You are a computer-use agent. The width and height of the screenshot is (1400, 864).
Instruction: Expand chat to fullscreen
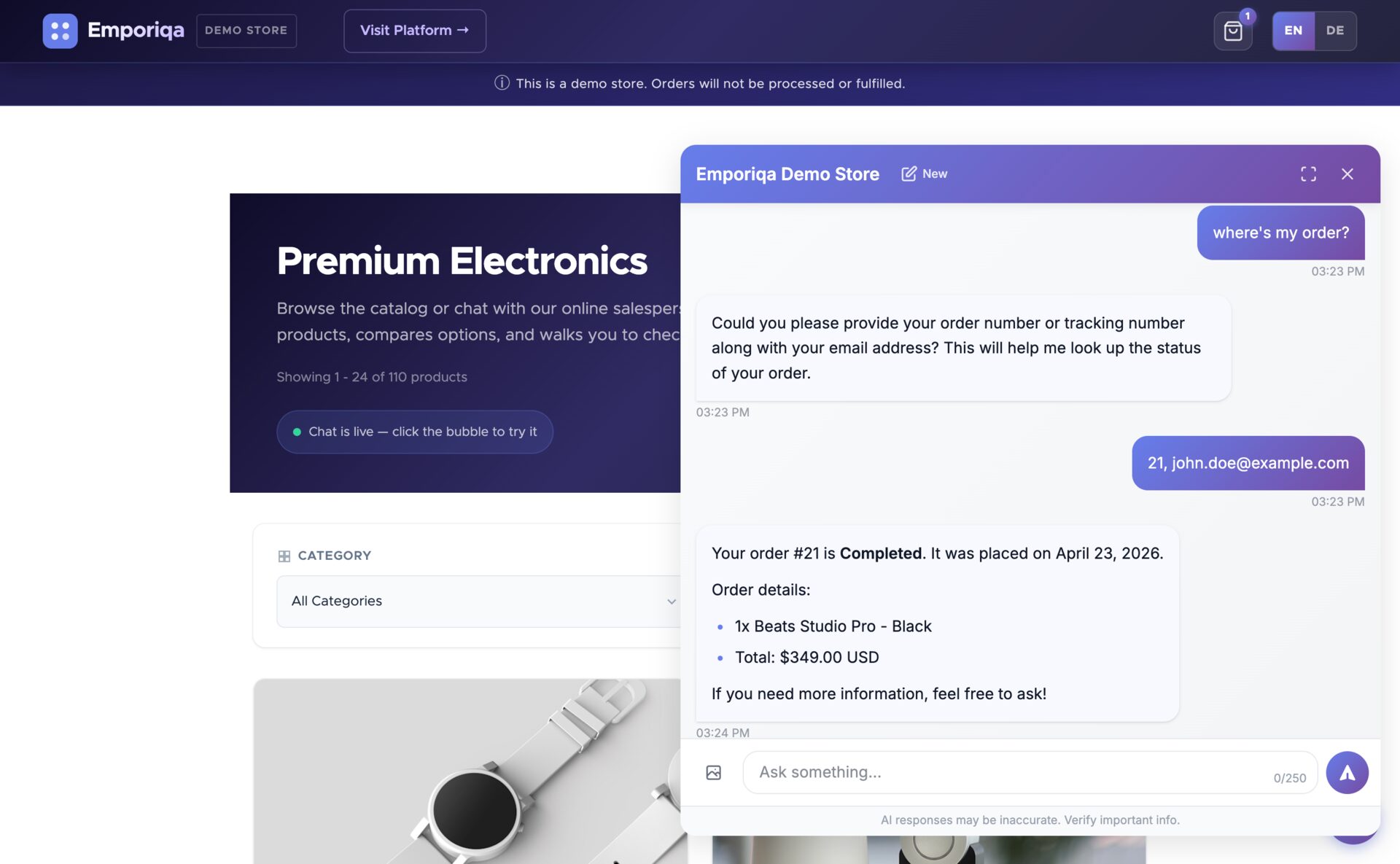tap(1308, 174)
